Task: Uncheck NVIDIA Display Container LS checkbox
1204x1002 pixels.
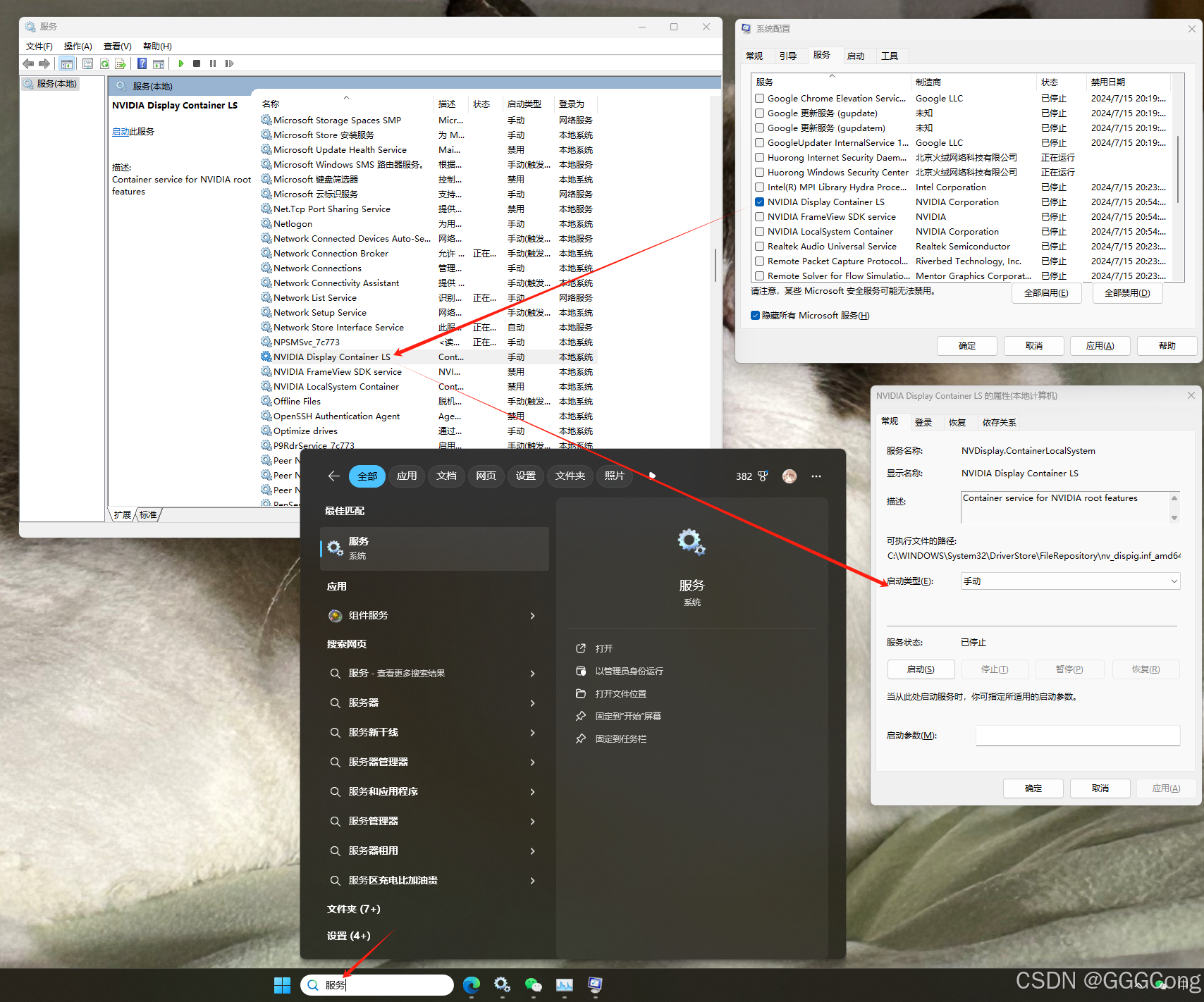Action: [x=760, y=202]
